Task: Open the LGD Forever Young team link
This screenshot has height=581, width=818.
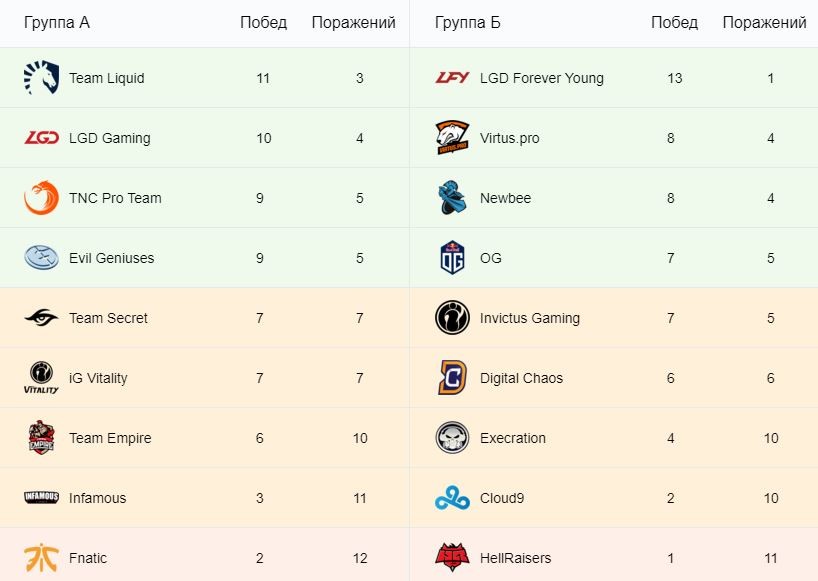Action: point(541,78)
